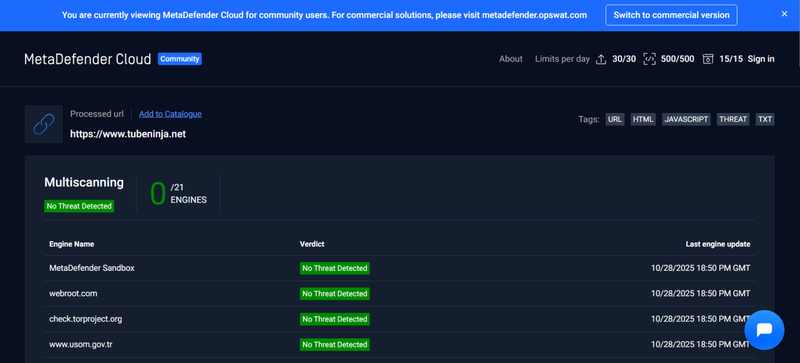
Task: Click the 15/15 limit value
Action: click(x=731, y=59)
